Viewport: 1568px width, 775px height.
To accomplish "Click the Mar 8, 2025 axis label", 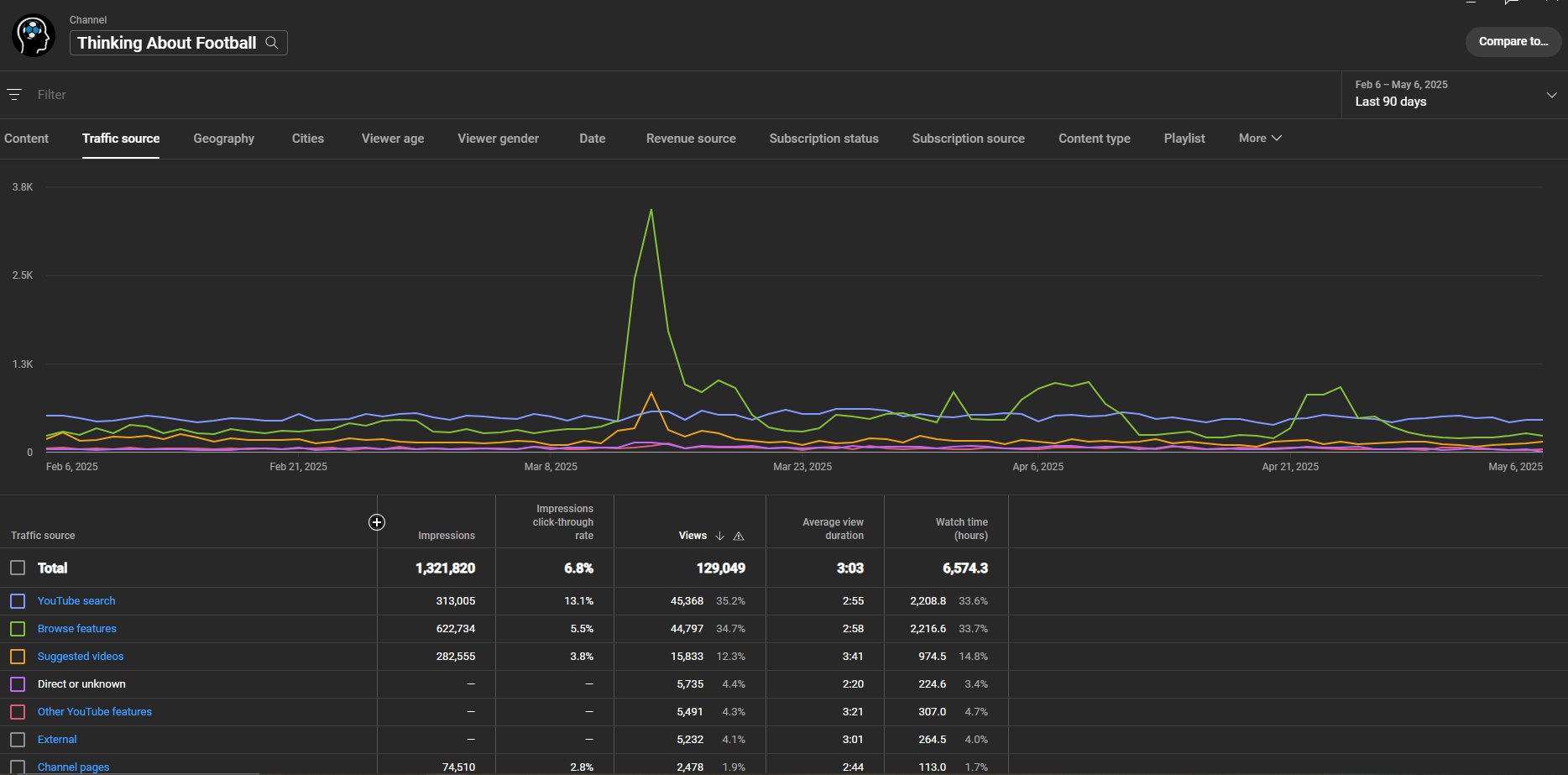I will click(551, 467).
